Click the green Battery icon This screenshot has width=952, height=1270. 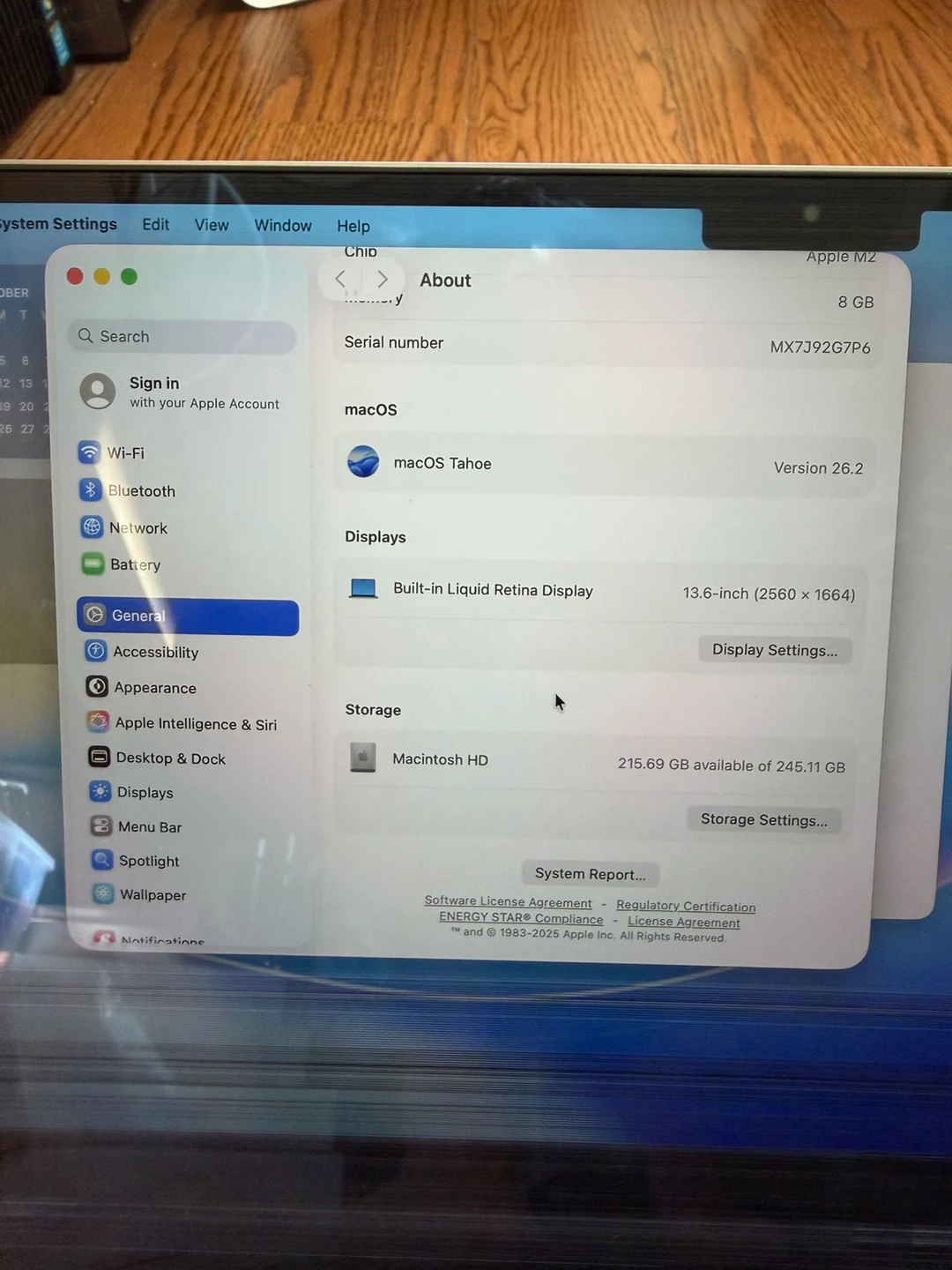point(93,564)
